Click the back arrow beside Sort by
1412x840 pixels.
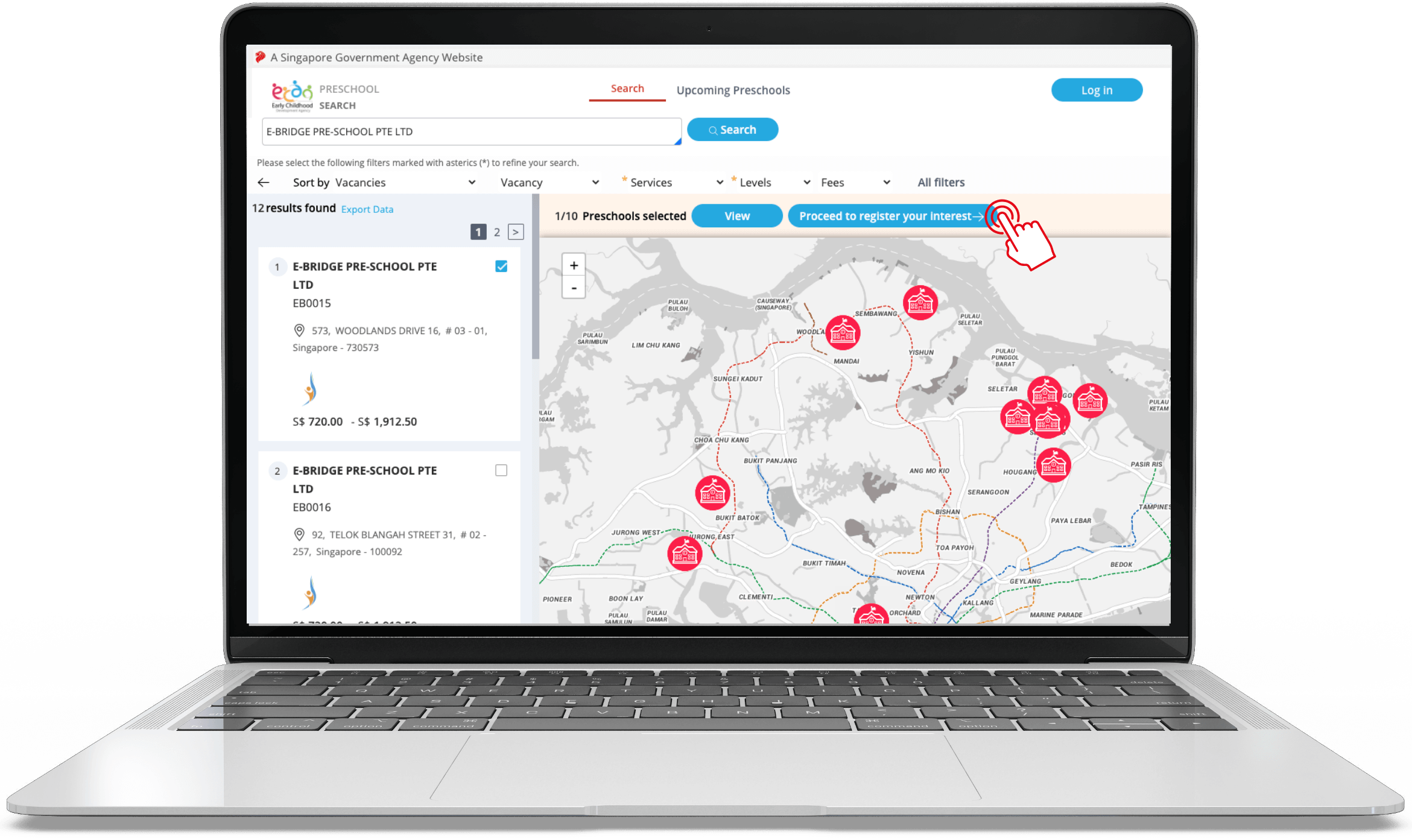264,182
